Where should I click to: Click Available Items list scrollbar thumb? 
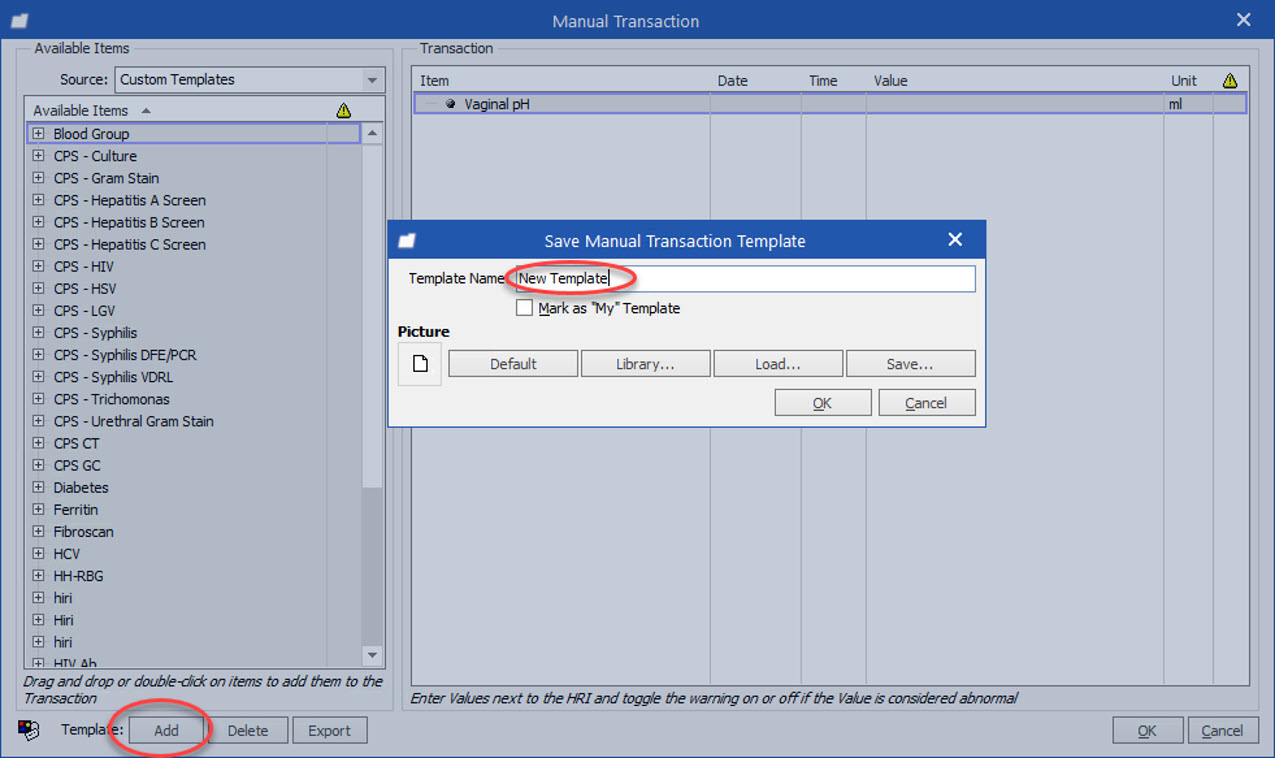coord(372,318)
